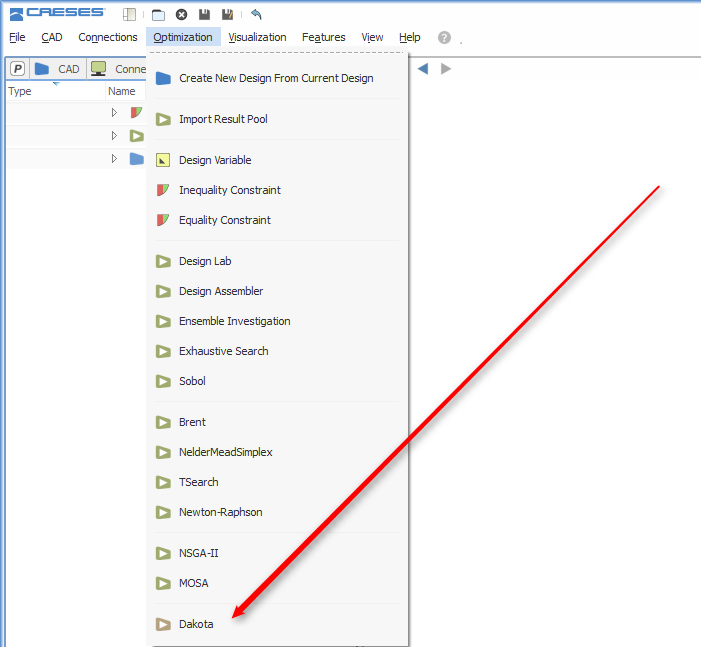Screen dimensions: 701x647
Task: Click the NSGA-II engine icon
Action: (163, 554)
